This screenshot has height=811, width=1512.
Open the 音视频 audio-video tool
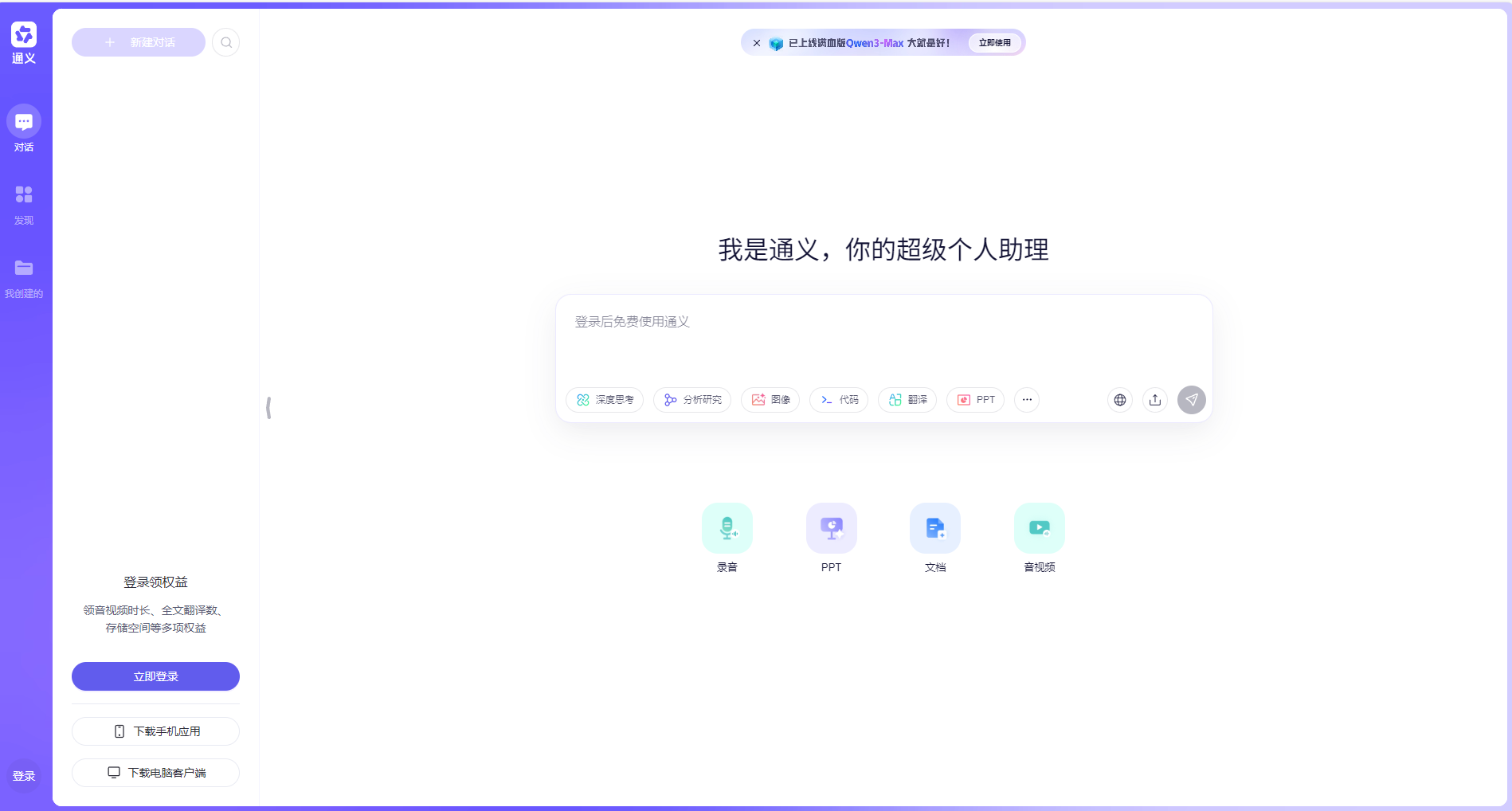1040,538
